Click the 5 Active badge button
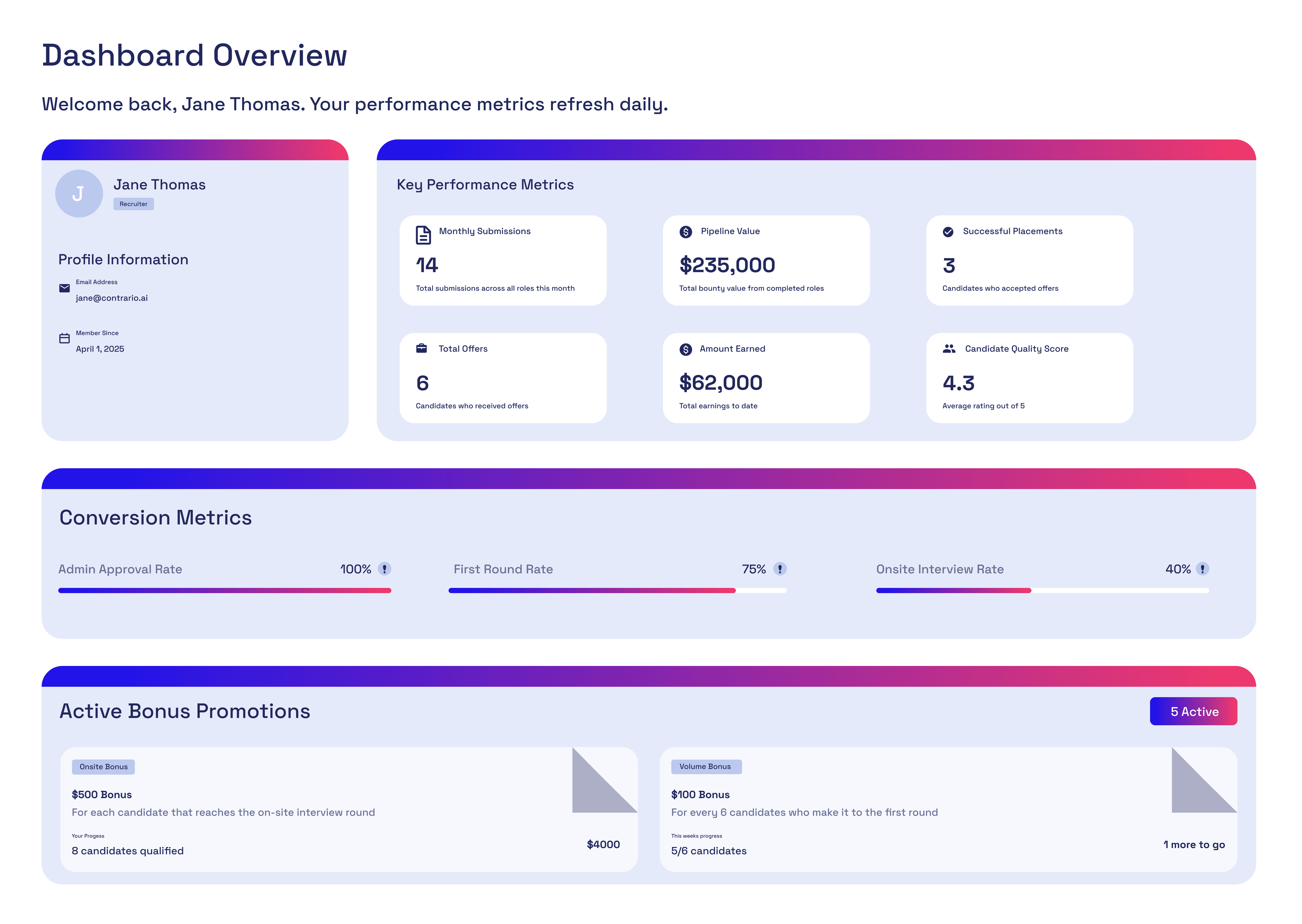Image resolution: width=1302 pixels, height=924 pixels. [1193, 711]
